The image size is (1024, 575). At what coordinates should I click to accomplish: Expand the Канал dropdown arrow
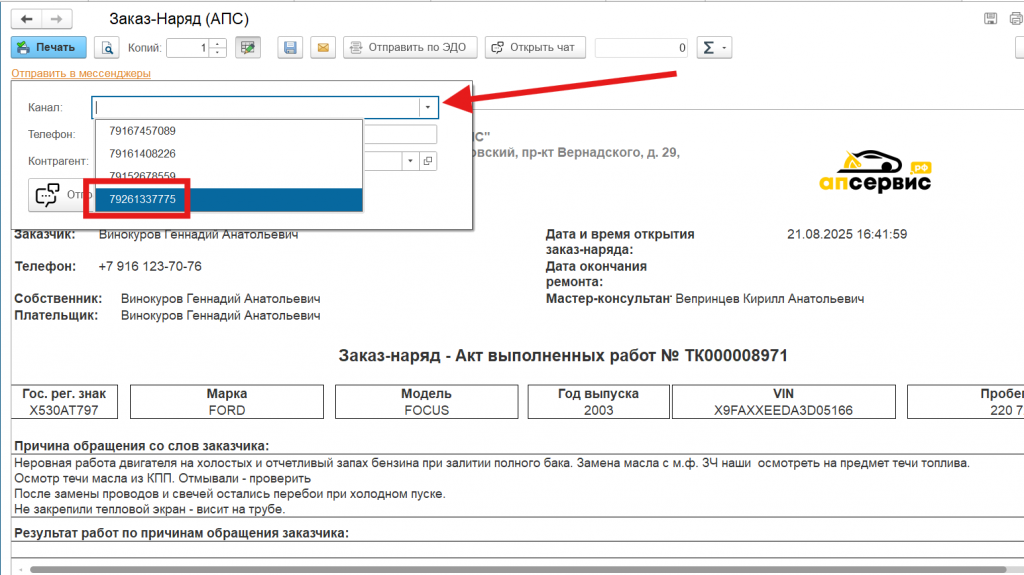pos(428,107)
